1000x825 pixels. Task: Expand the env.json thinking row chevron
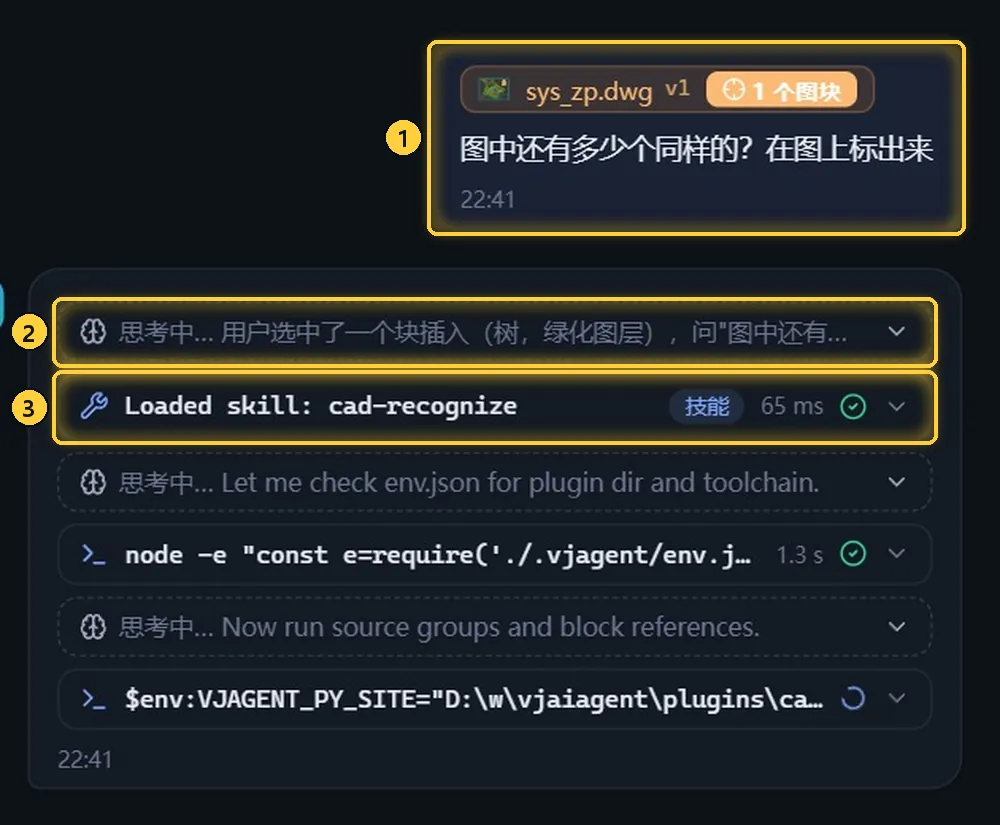897,483
